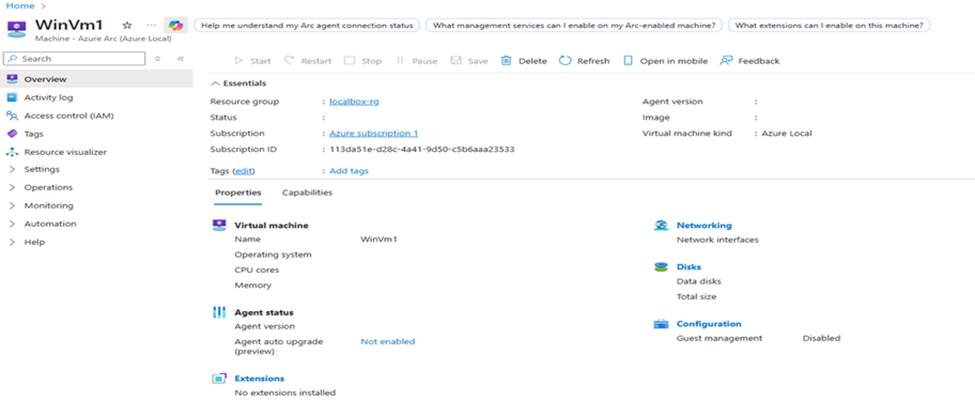The image size is (975, 400).
Task: Click the Disks section icon
Action: click(661, 267)
